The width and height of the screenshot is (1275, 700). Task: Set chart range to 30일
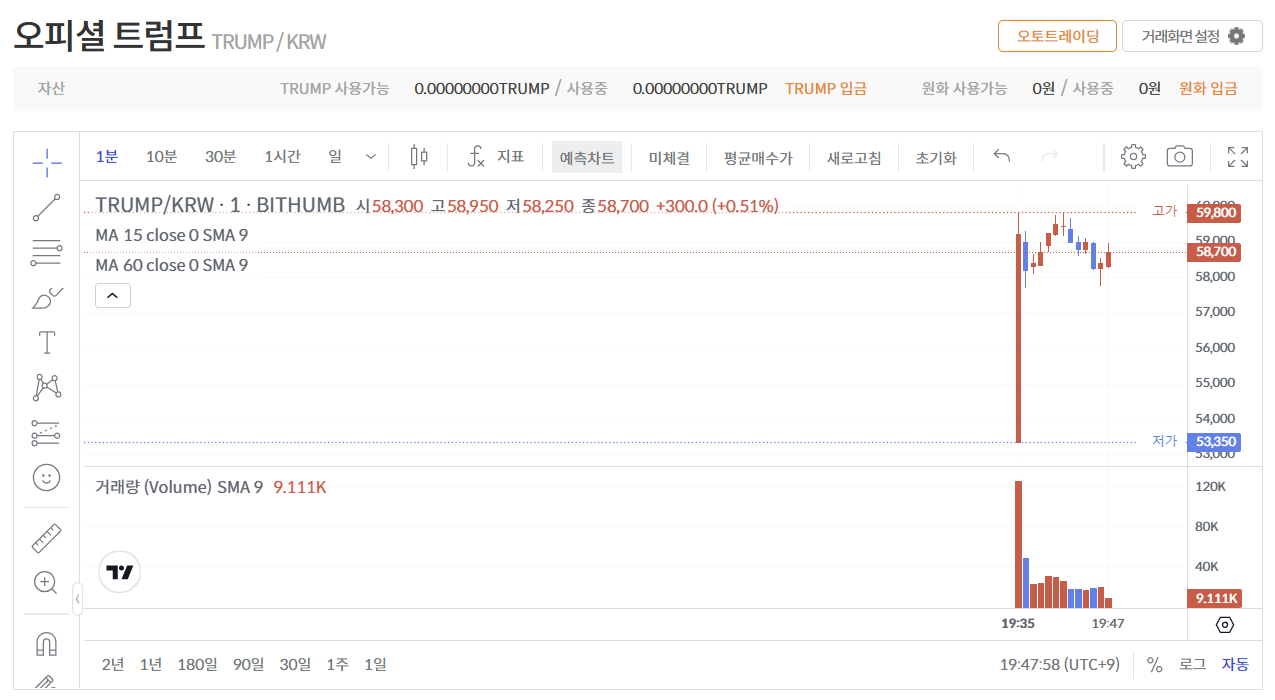coord(295,664)
